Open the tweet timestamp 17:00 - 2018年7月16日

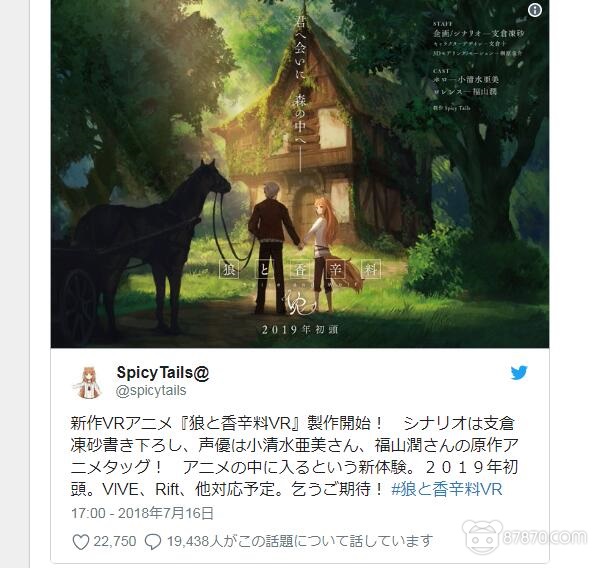click(142, 513)
